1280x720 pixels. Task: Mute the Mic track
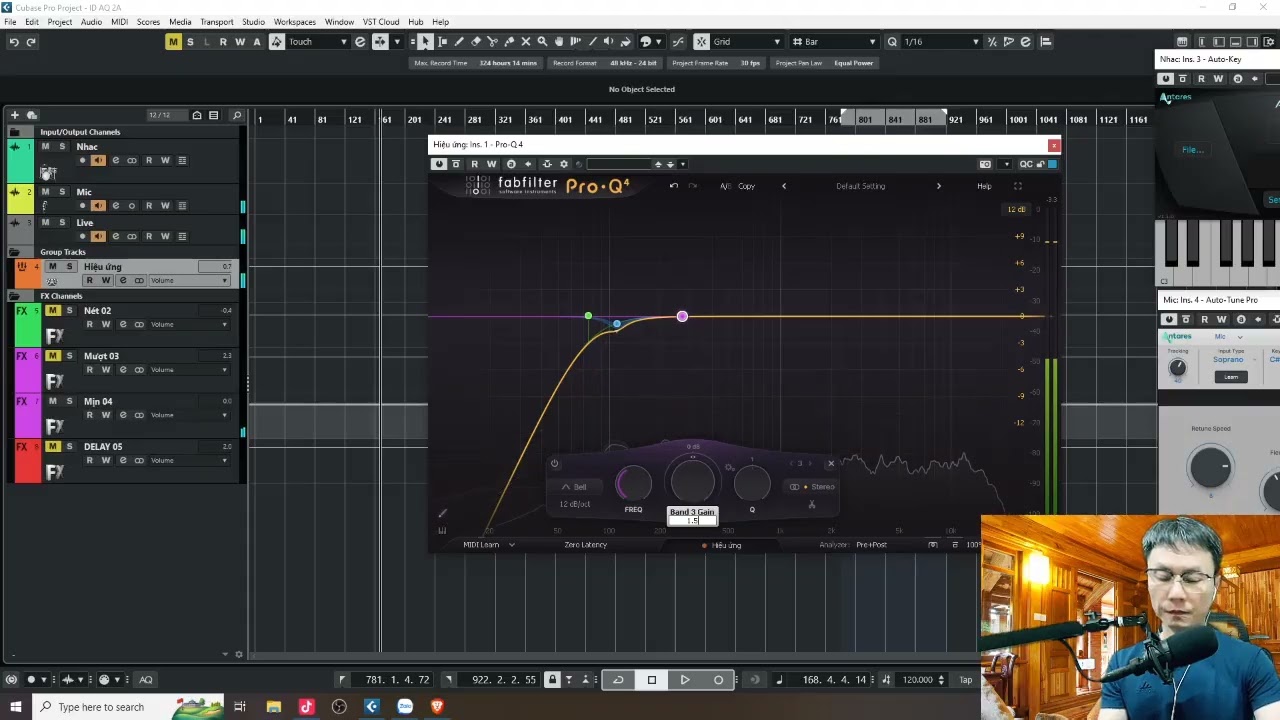click(45, 191)
